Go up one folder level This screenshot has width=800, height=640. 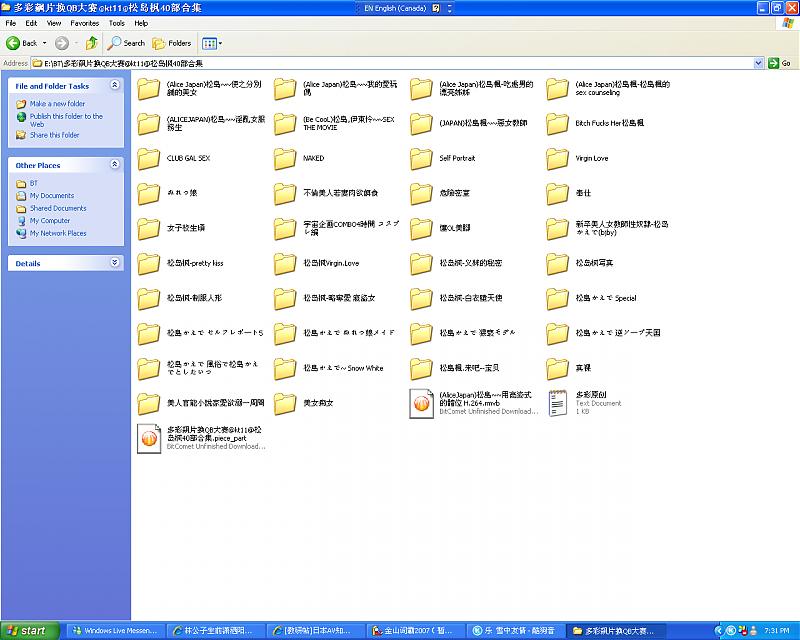(x=92, y=43)
